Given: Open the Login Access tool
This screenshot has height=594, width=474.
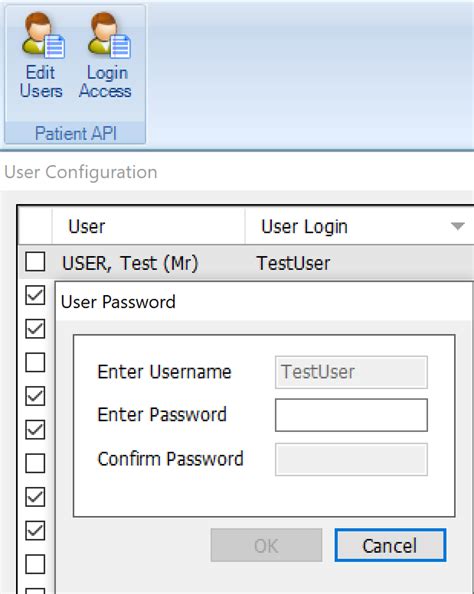Looking at the screenshot, I should click(106, 56).
